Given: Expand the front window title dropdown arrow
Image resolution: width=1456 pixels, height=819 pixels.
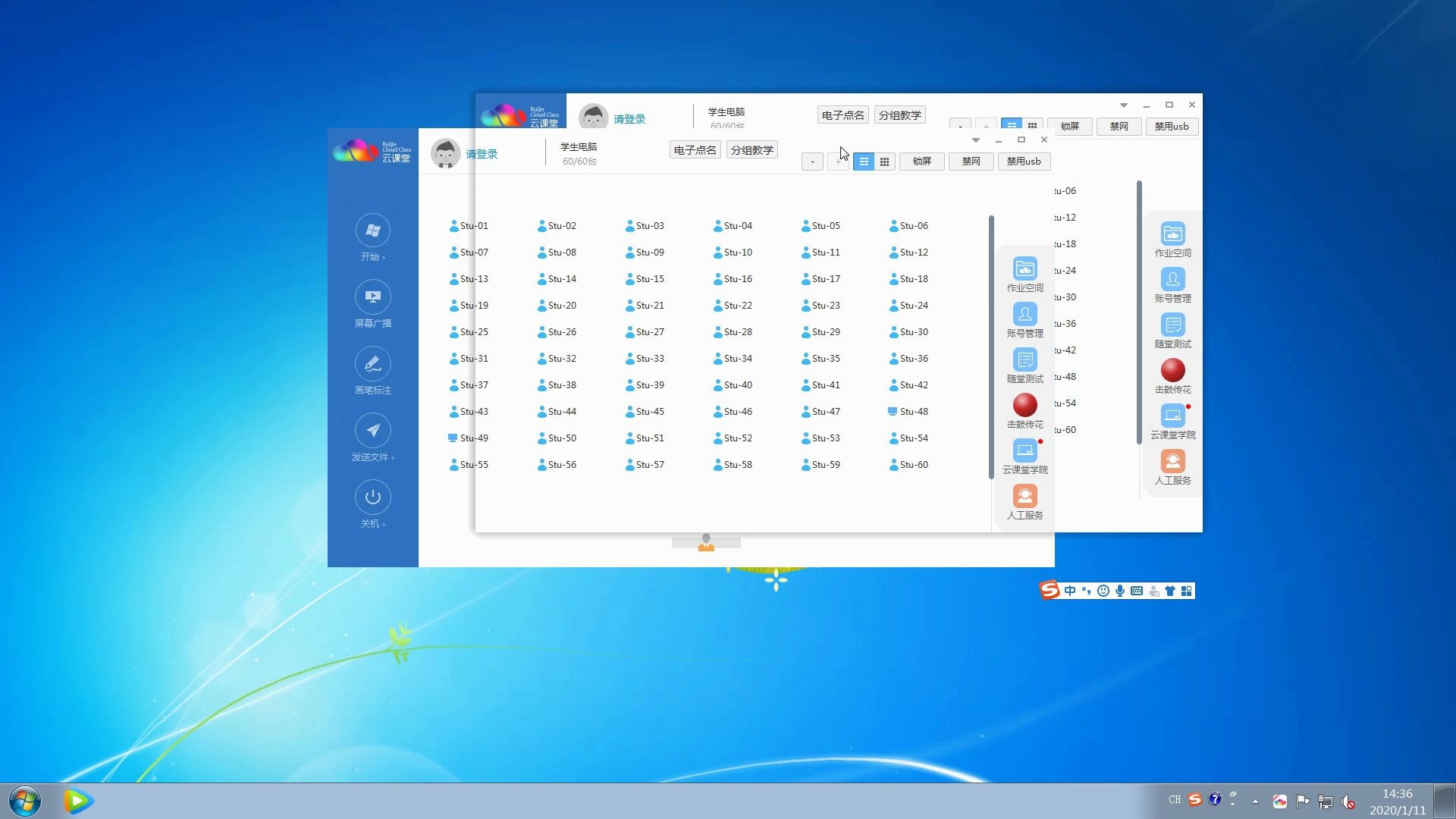Looking at the screenshot, I should 976,140.
